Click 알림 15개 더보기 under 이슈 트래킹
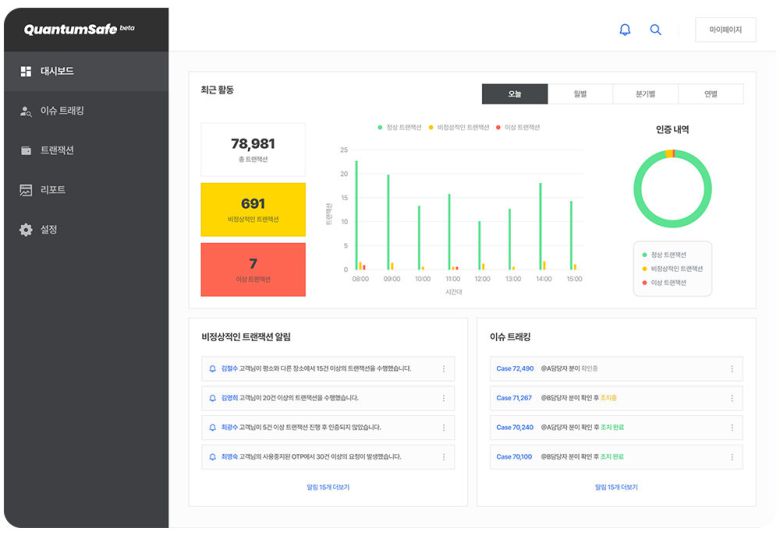The image size is (780, 535). tap(616, 487)
